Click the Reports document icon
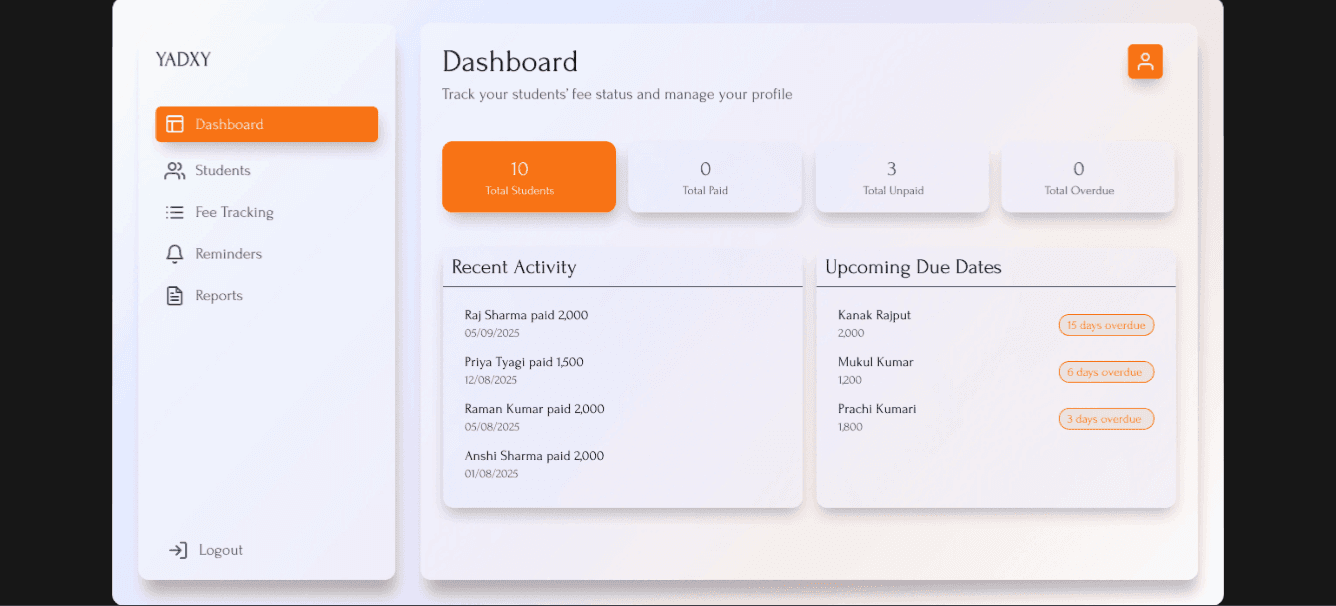1336x606 pixels. pos(175,296)
